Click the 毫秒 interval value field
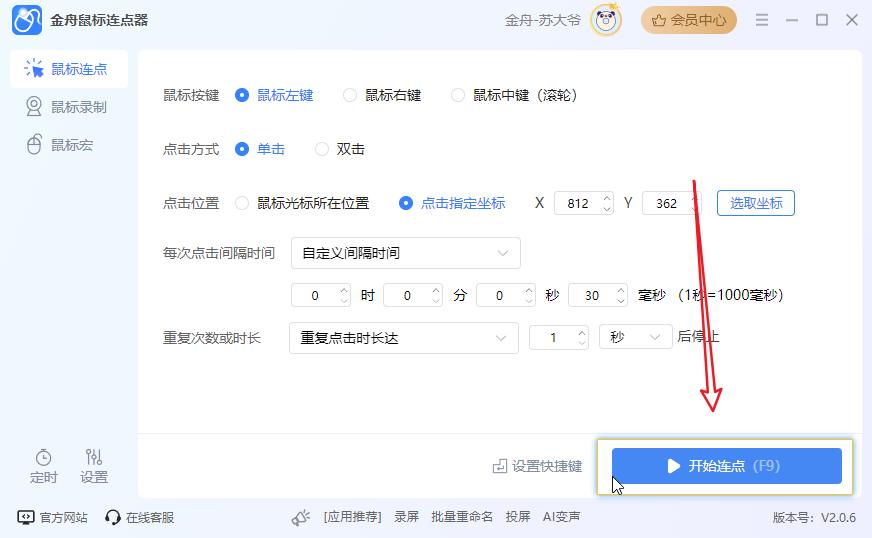 pos(590,295)
